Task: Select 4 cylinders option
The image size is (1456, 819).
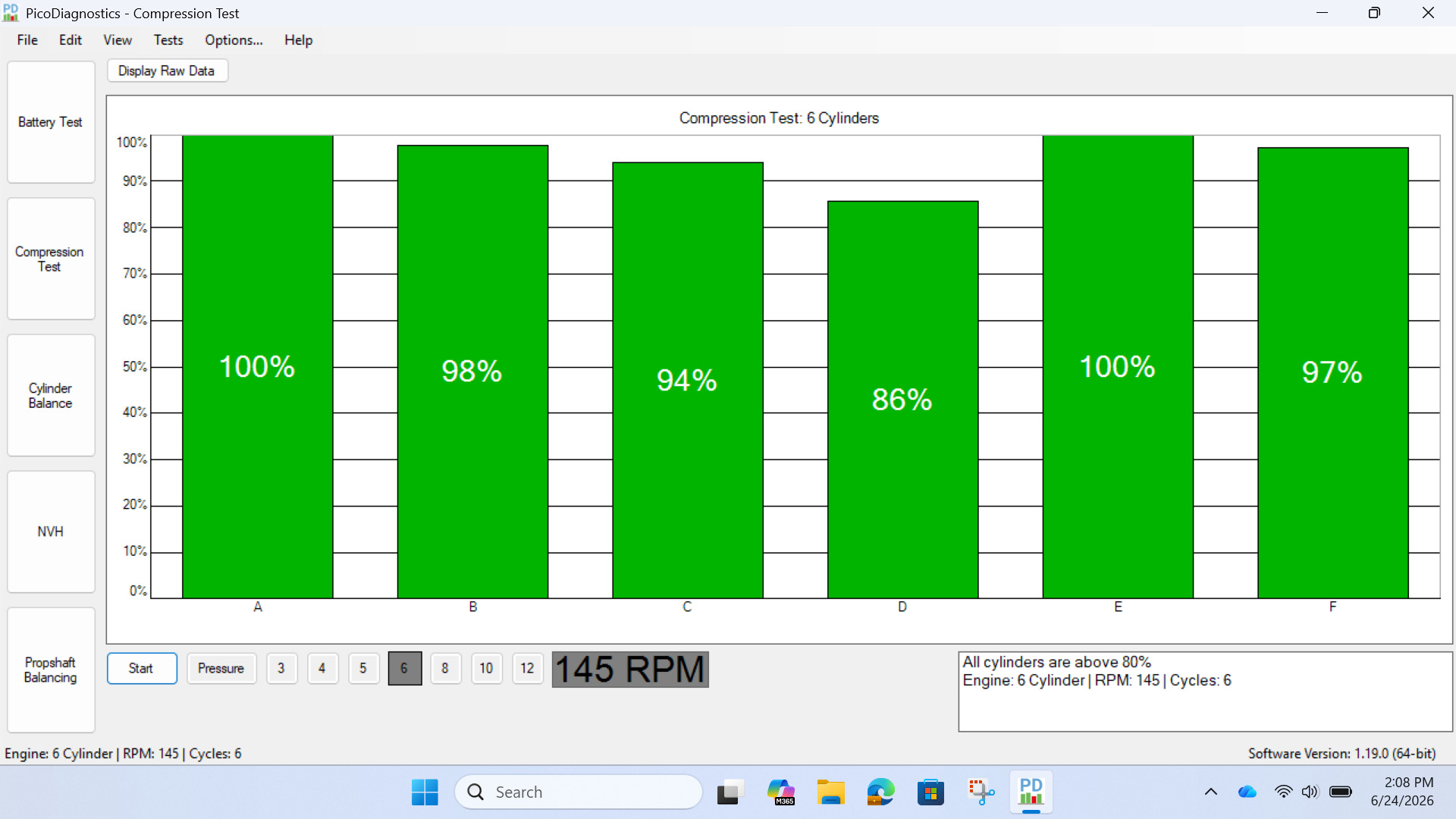Action: (x=322, y=668)
